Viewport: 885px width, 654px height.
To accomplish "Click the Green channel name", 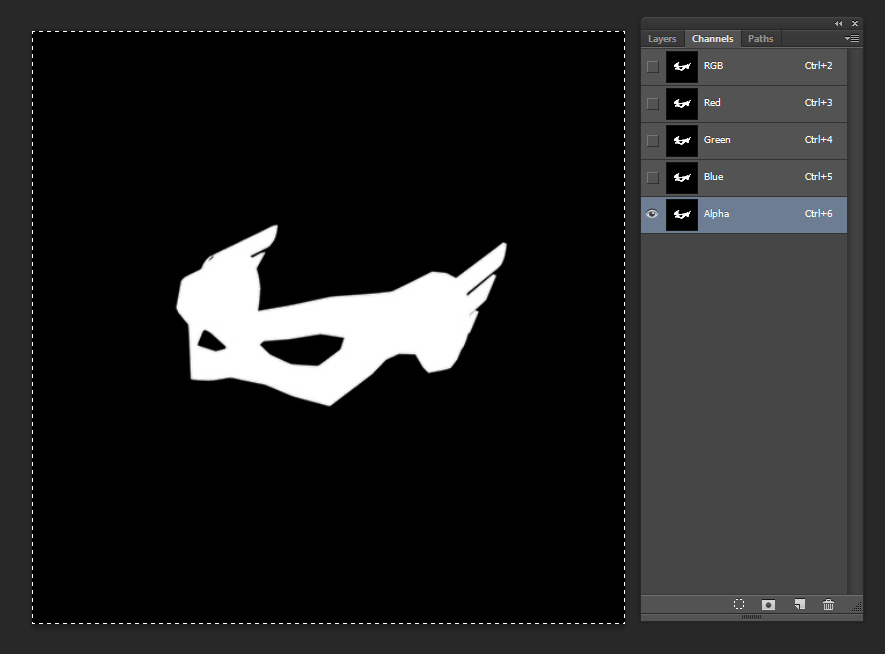I will 717,139.
